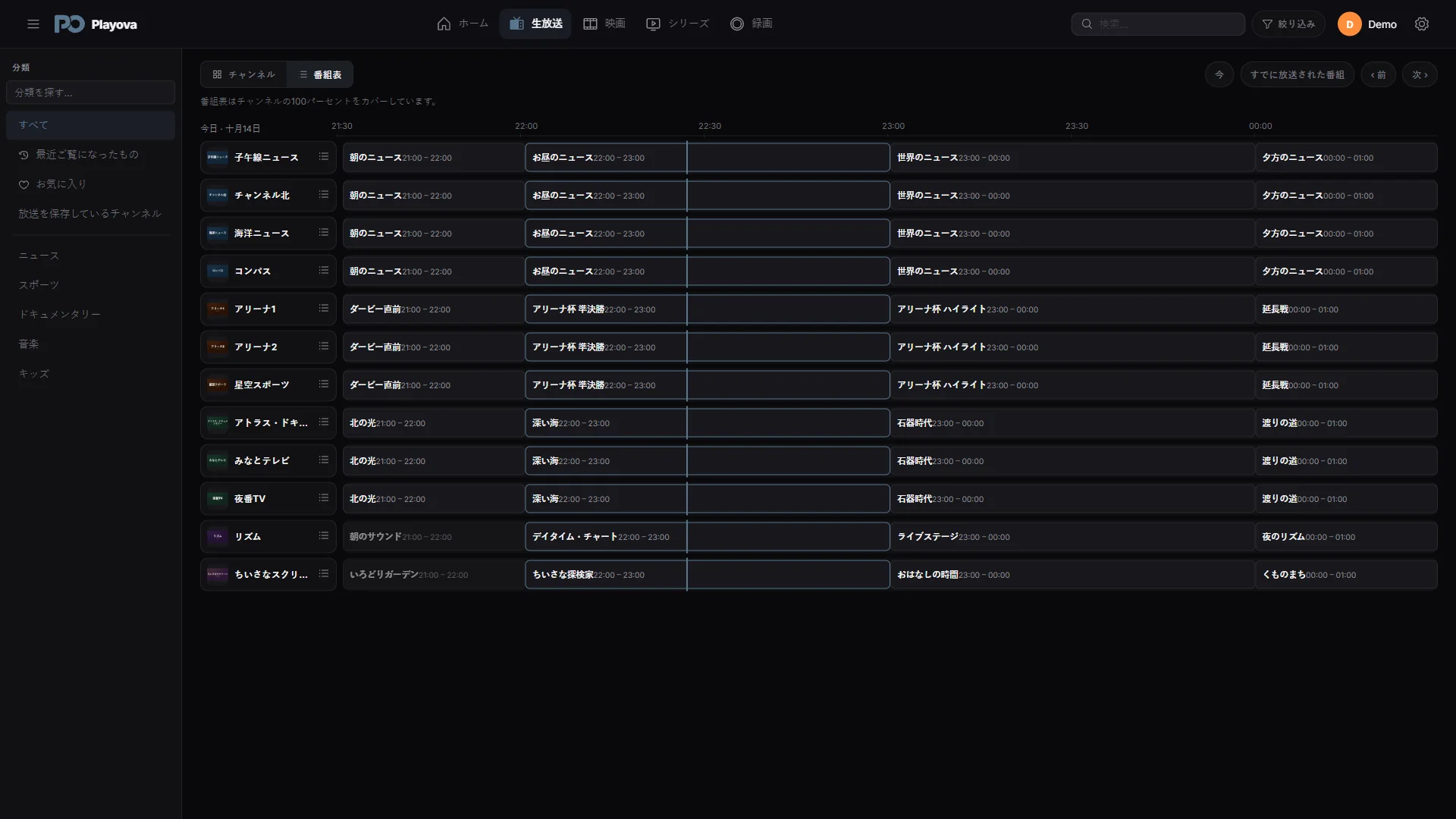Go to previous time range 前
This screenshot has width=1456, height=819.
[1378, 74]
